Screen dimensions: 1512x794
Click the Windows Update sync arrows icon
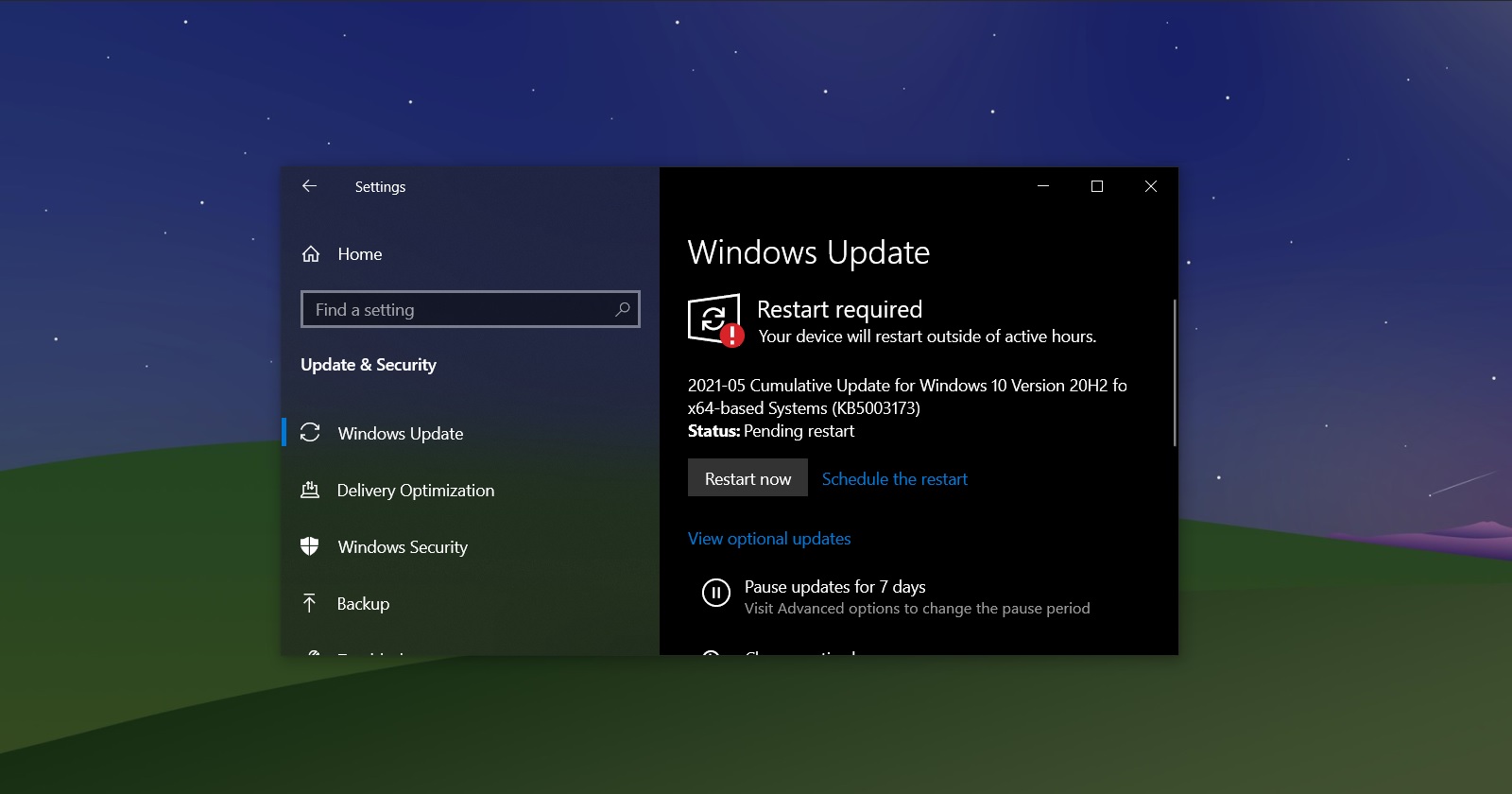(x=310, y=433)
